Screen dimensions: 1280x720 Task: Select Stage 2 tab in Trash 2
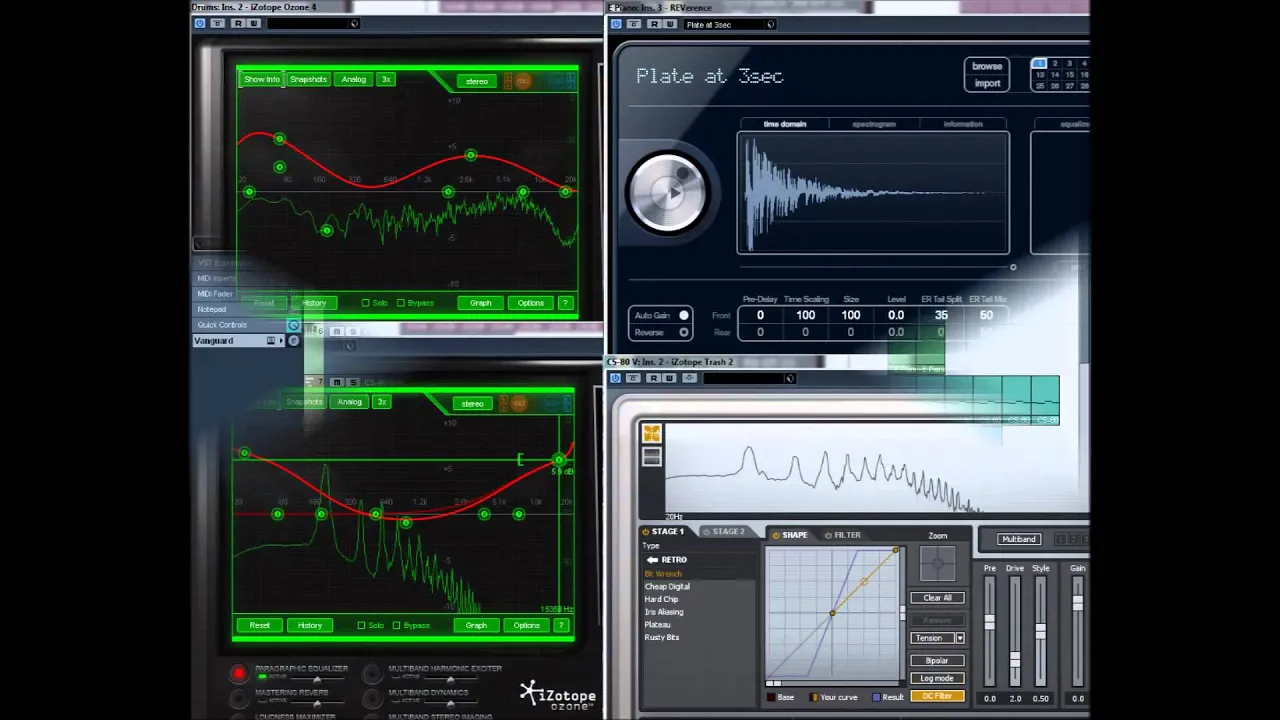(724, 532)
